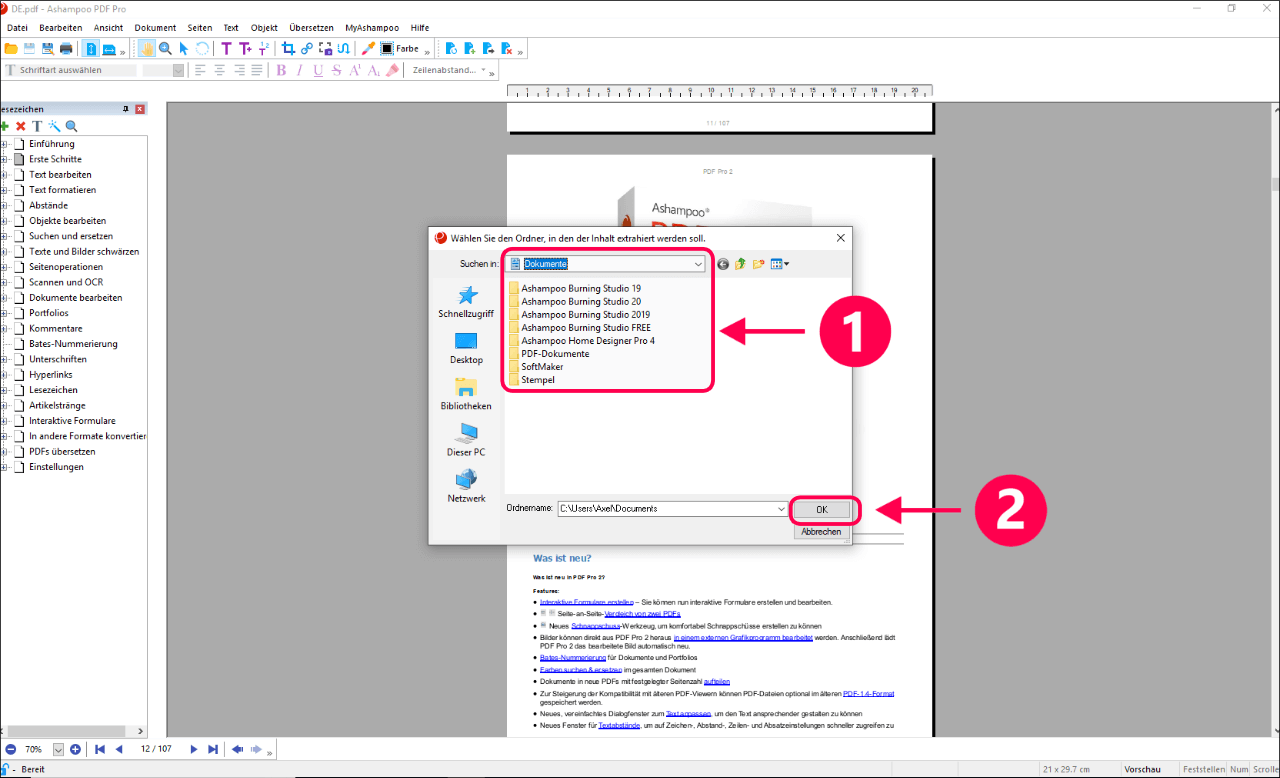Click bookmark wand auto-generate icon
Image resolution: width=1280 pixels, height=778 pixels.
54,126
